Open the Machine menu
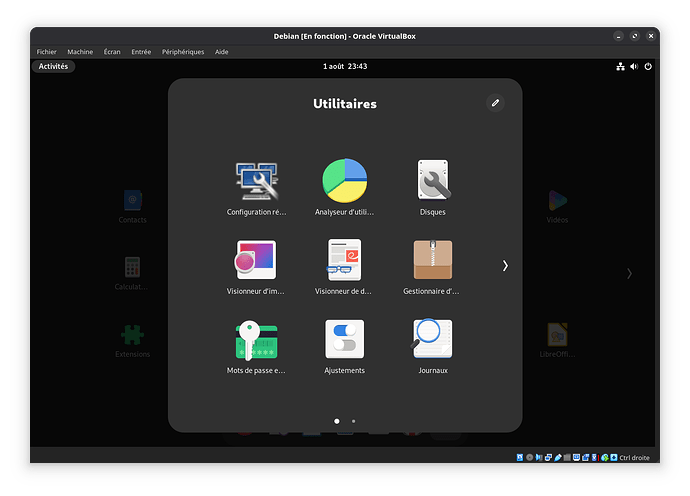The width and height of the screenshot is (690, 496). (x=80, y=52)
